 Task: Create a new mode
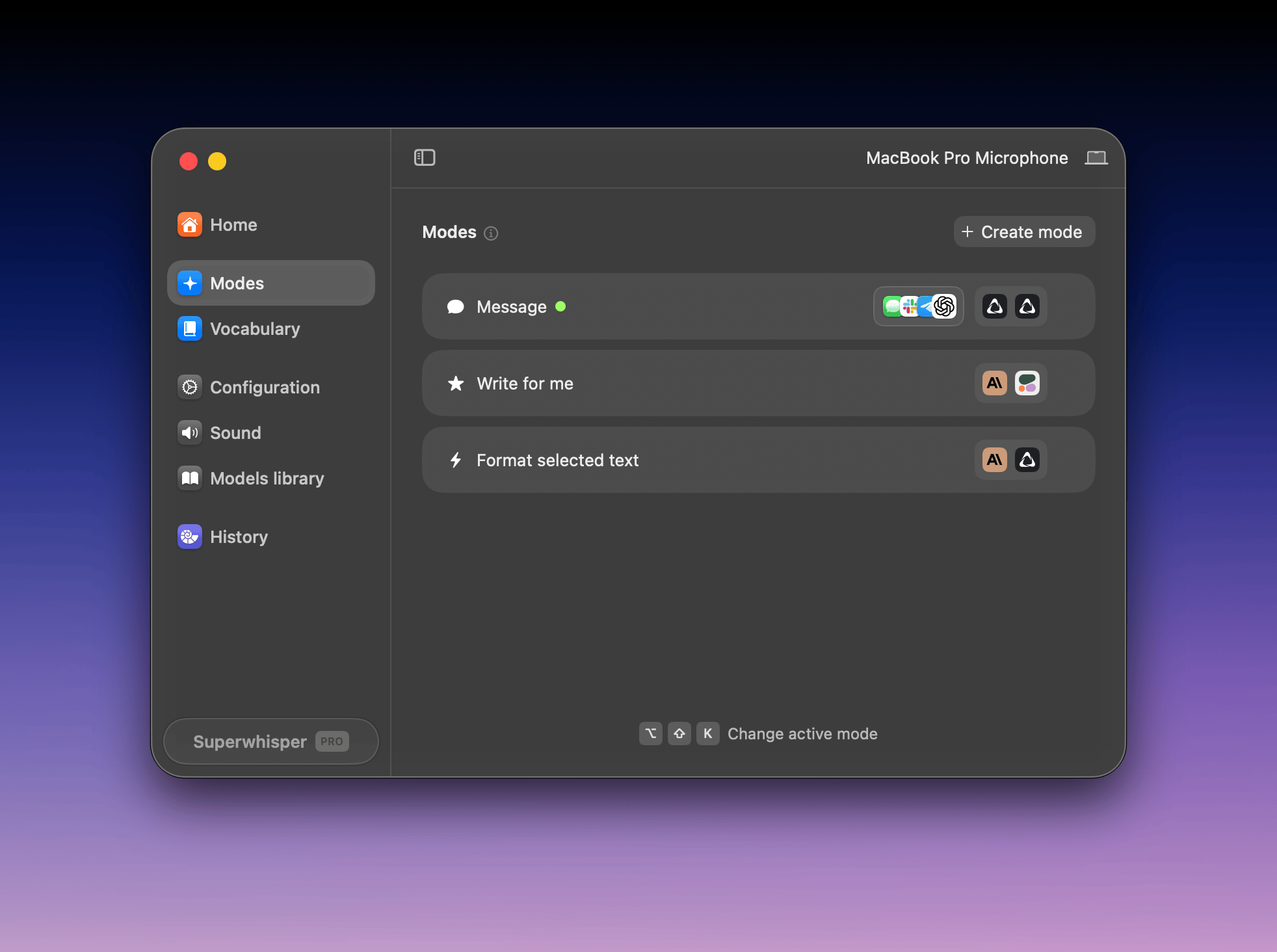1024,231
